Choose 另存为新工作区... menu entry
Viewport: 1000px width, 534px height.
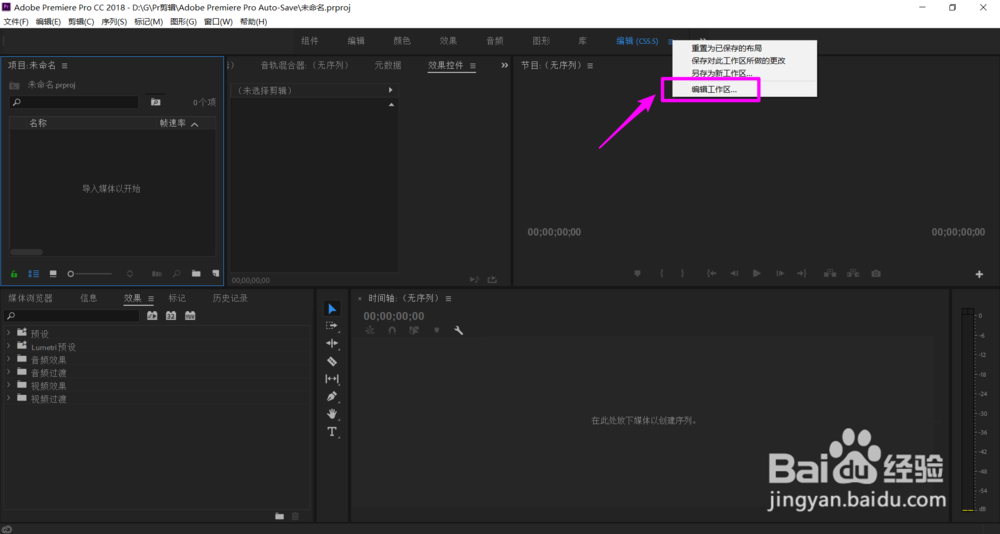pyautogui.click(x=722, y=73)
